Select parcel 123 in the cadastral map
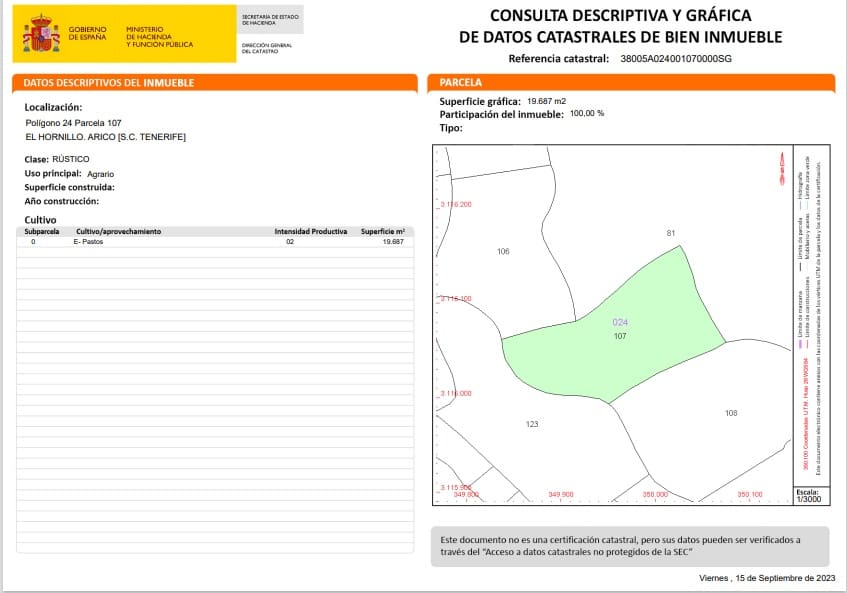This screenshot has height=593, width=848. point(532,425)
